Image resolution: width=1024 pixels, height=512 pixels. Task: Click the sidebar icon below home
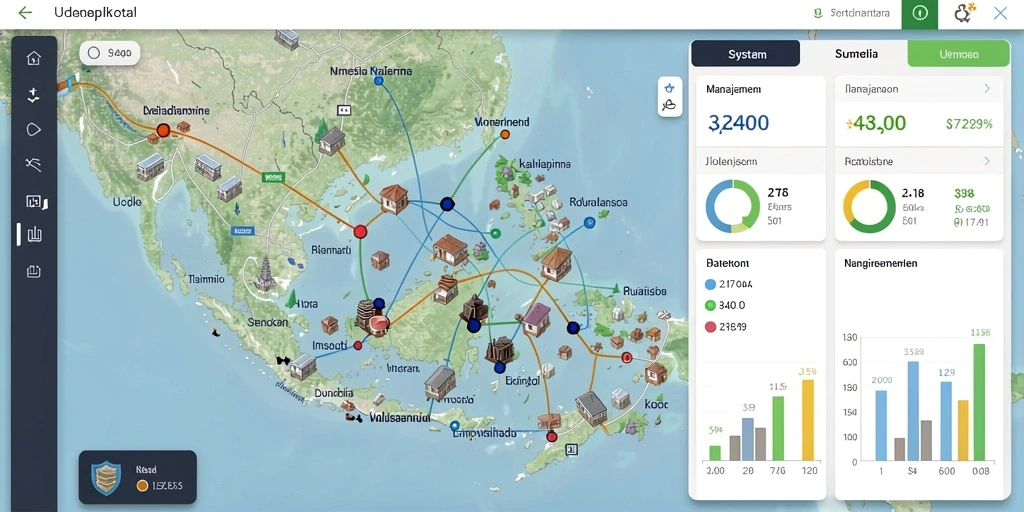pyautogui.click(x=33, y=95)
